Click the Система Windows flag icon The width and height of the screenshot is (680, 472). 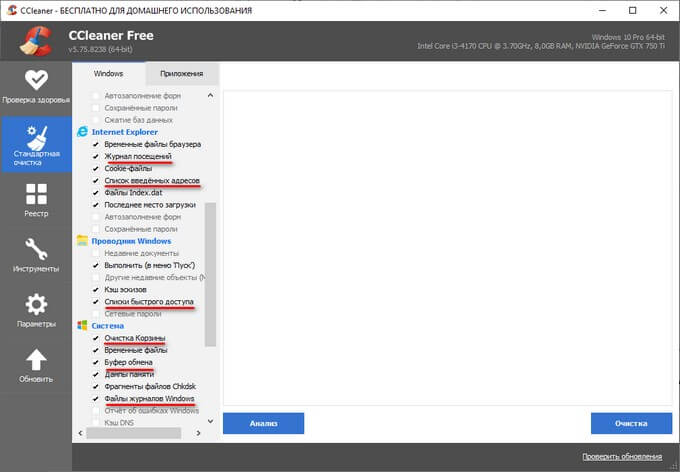click(x=82, y=325)
